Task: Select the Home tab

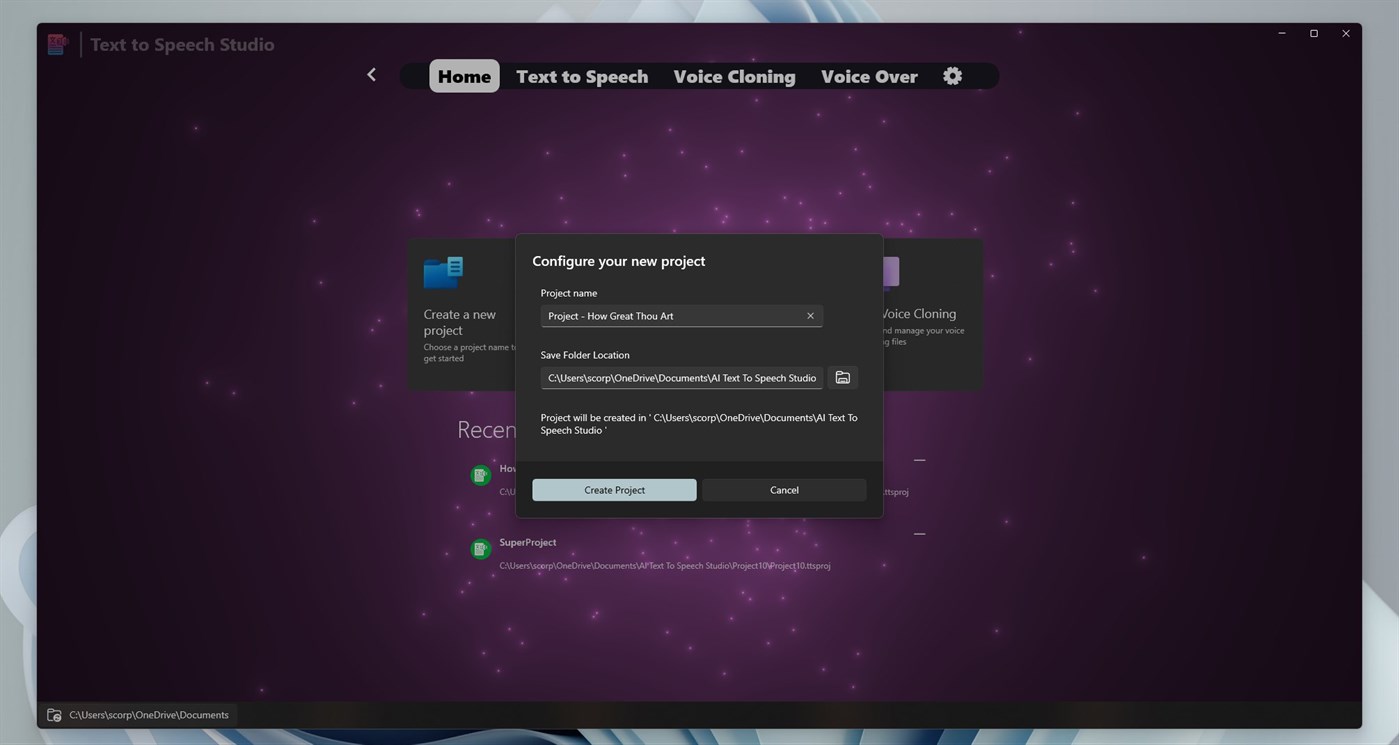Action: 463,75
